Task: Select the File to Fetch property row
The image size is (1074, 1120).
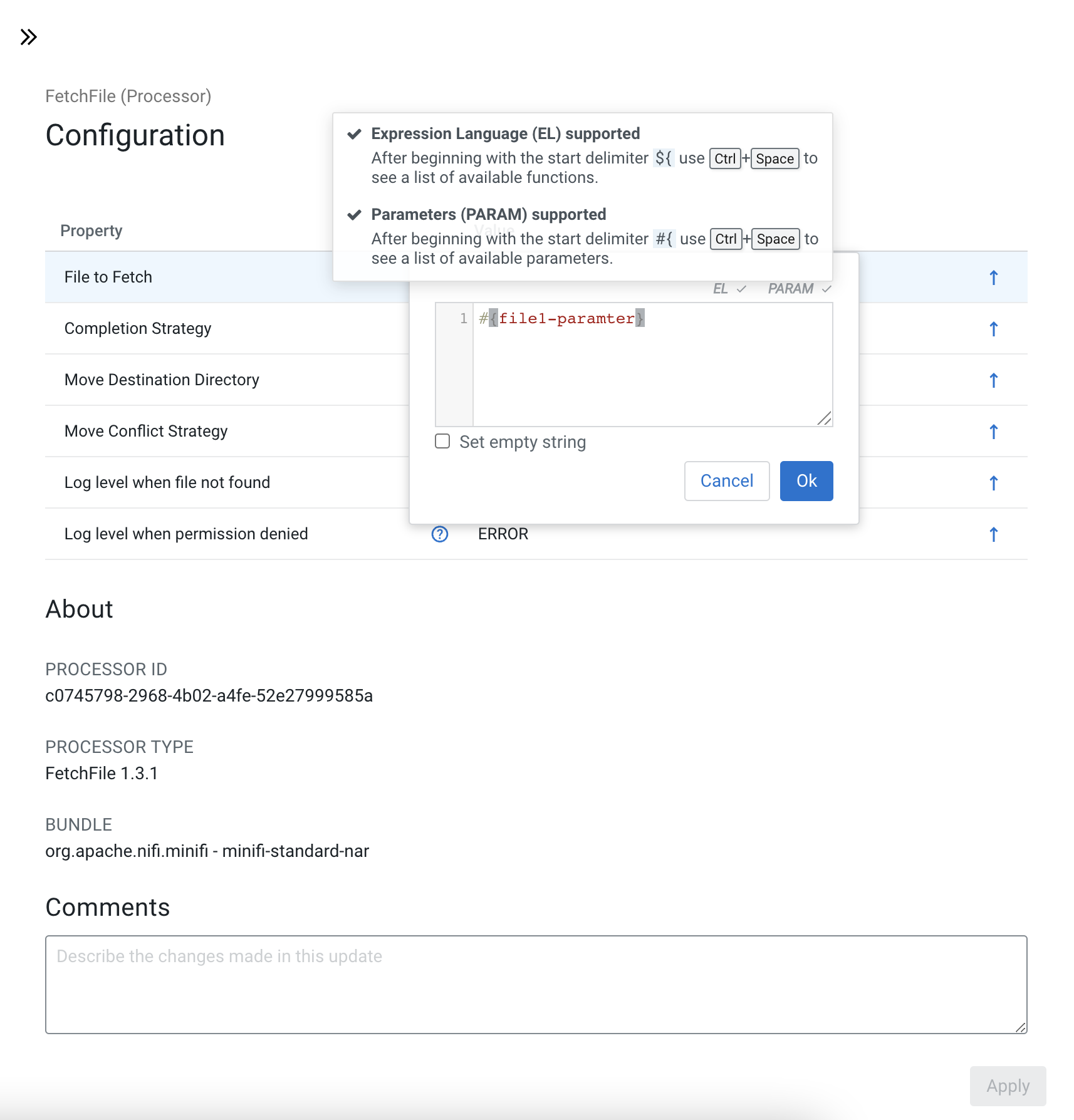Action: pyautogui.click(x=188, y=277)
